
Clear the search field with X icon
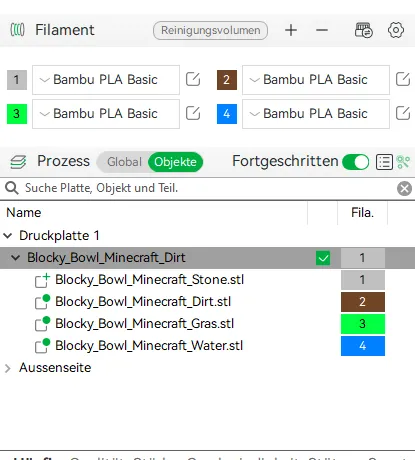point(404,188)
